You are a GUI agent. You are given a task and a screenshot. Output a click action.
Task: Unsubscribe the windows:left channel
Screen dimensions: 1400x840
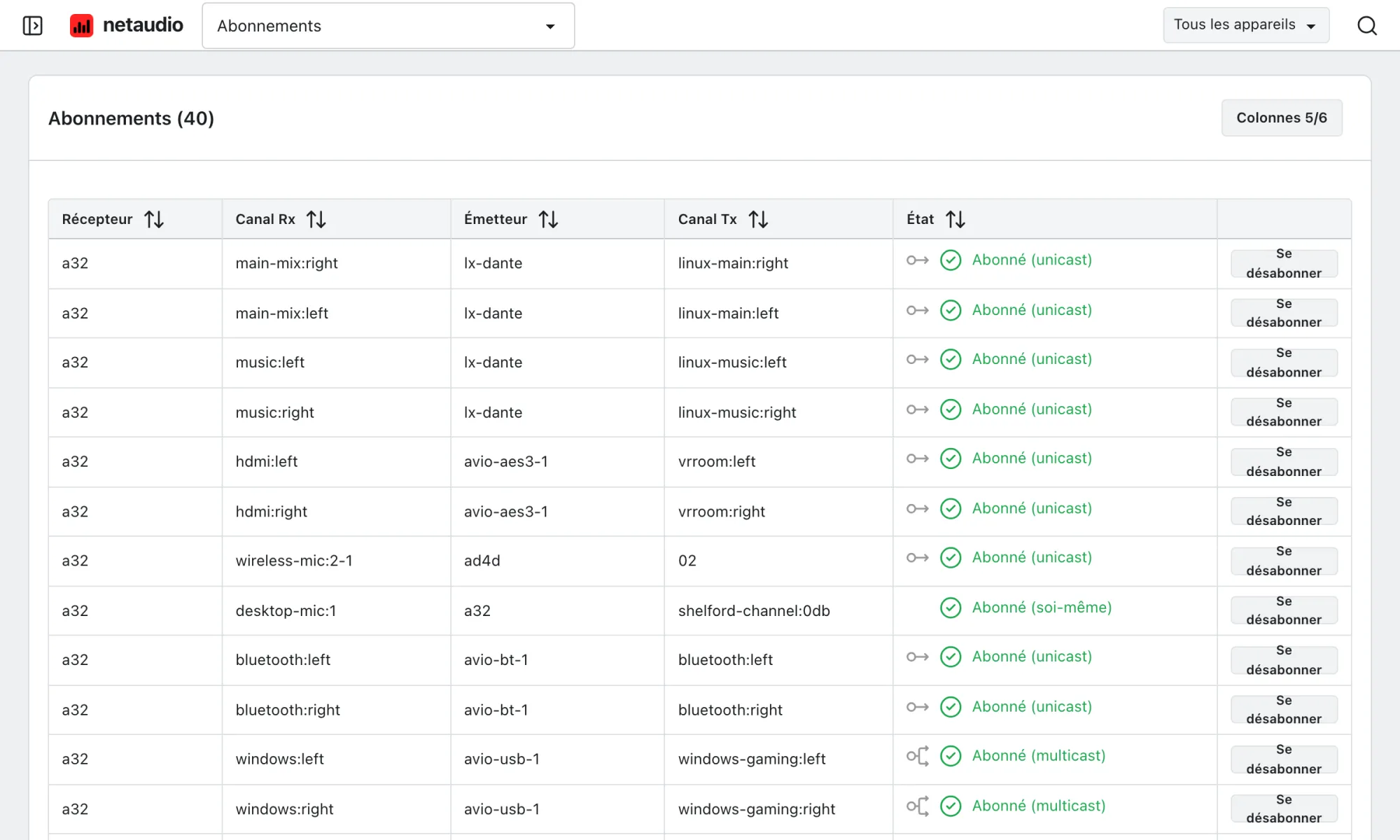[x=1284, y=759]
